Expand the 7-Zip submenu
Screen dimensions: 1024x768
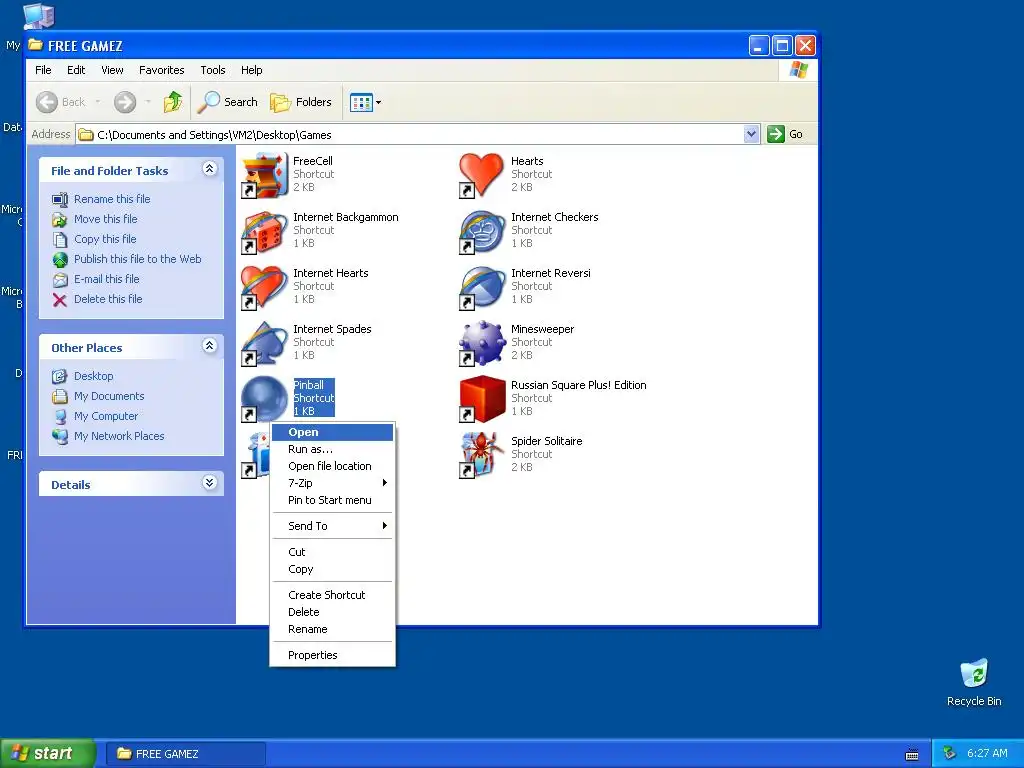pyautogui.click(x=332, y=483)
